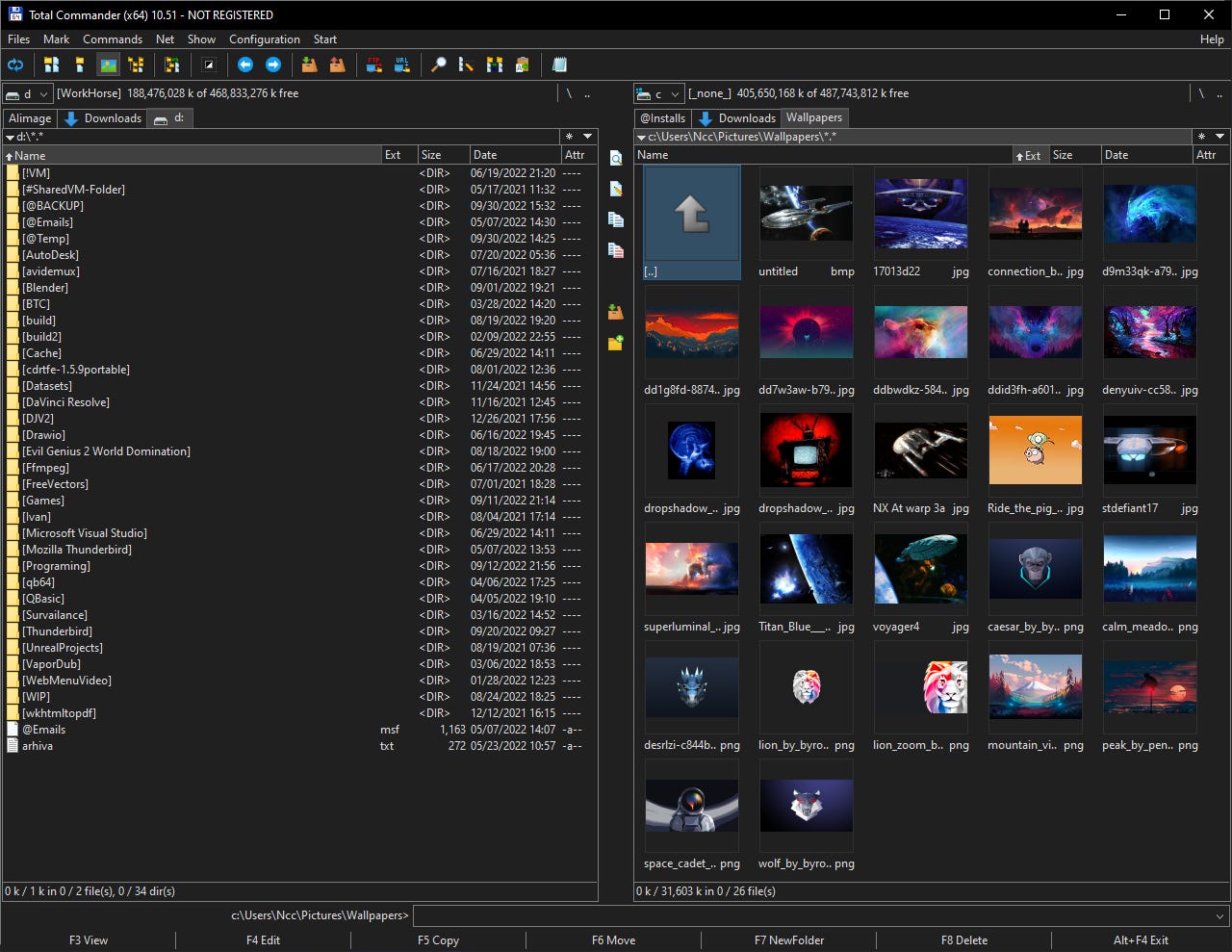This screenshot has height=952, width=1232.
Task: Go to parent with right panel .. button
Action: coord(1219,93)
